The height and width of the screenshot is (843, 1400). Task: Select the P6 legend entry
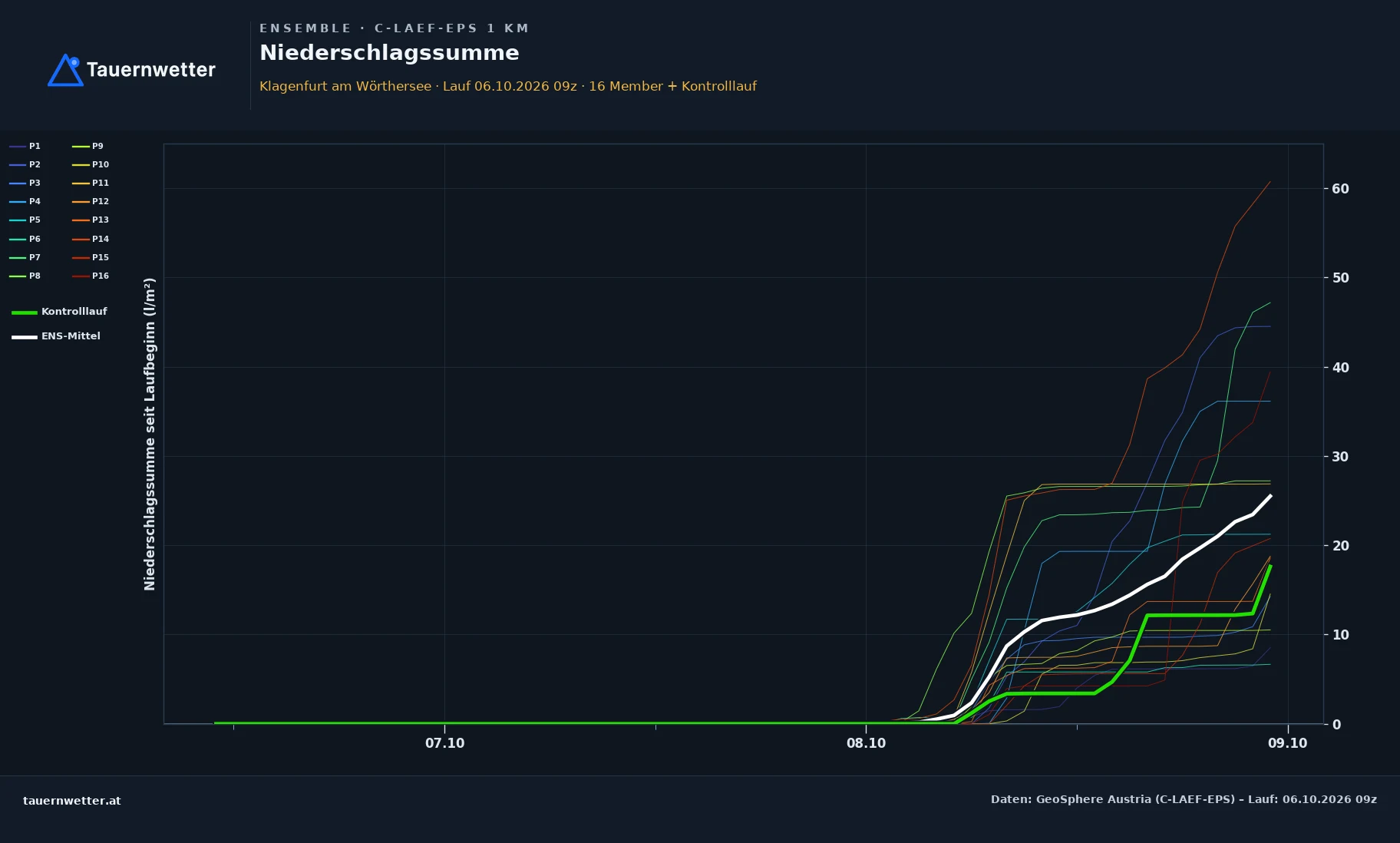click(x=25, y=239)
